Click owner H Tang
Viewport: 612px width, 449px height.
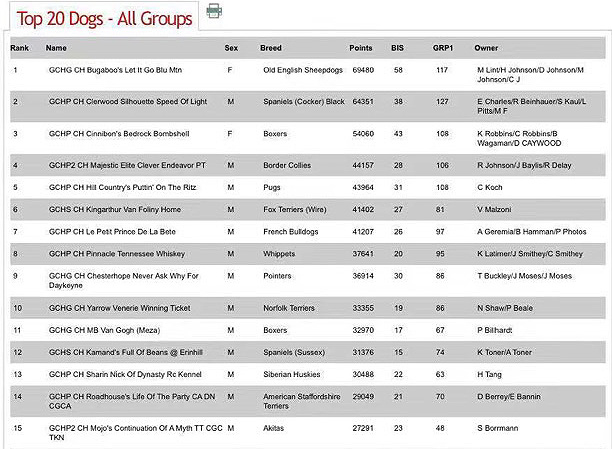point(489,374)
